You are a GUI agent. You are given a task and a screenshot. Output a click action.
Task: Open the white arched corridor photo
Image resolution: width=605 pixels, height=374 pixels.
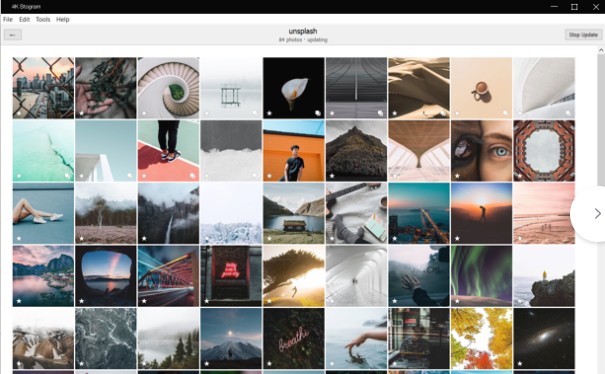356,276
